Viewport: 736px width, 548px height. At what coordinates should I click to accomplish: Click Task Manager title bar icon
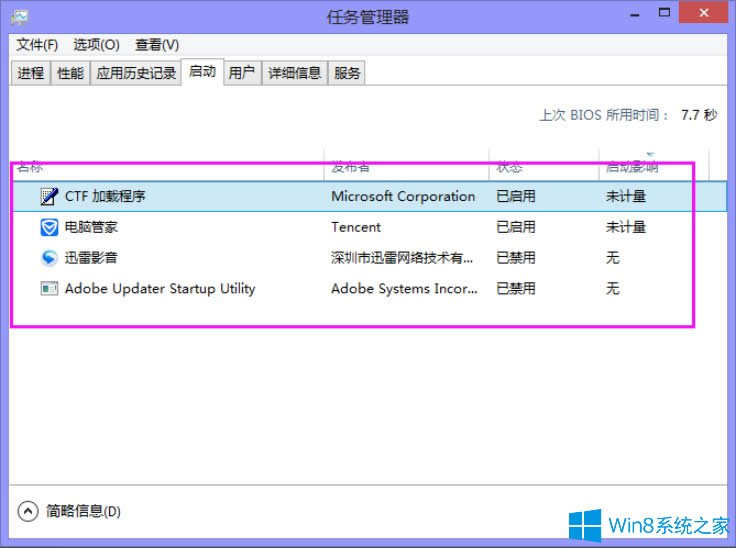click(x=20, y=17)
